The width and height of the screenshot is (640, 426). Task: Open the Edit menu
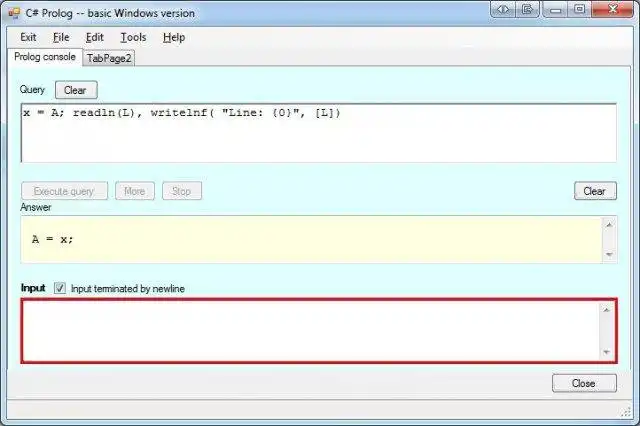click(94, 37)
